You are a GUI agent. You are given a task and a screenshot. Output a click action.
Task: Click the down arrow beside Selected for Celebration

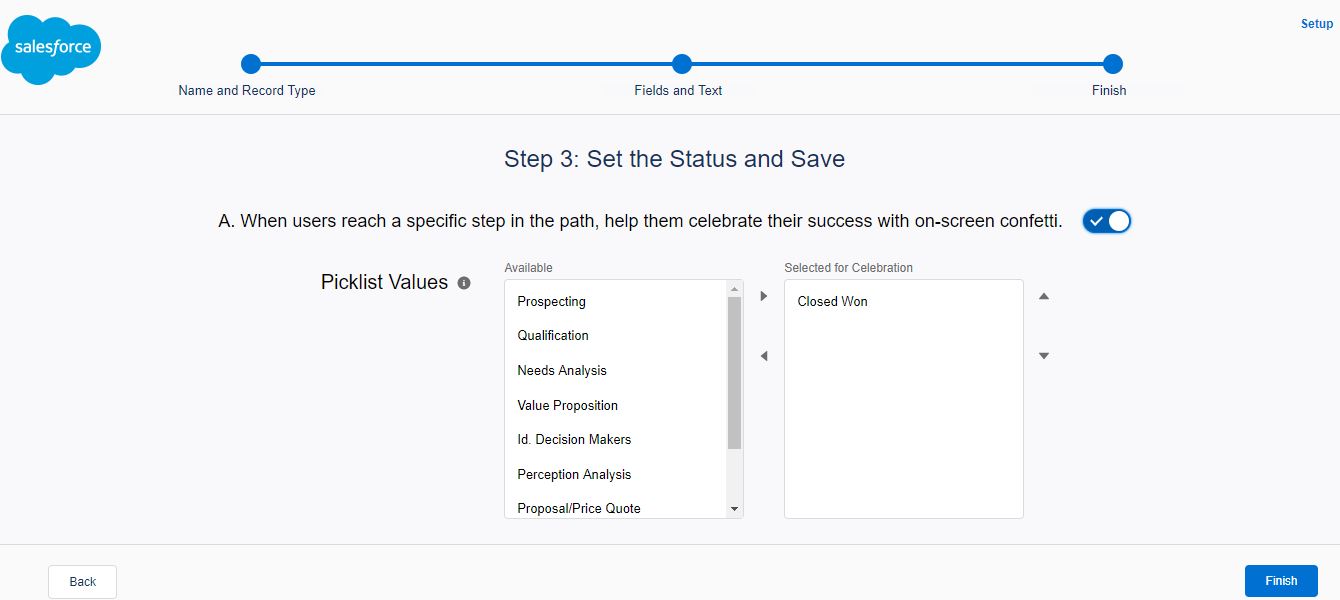click(1043, 355)
